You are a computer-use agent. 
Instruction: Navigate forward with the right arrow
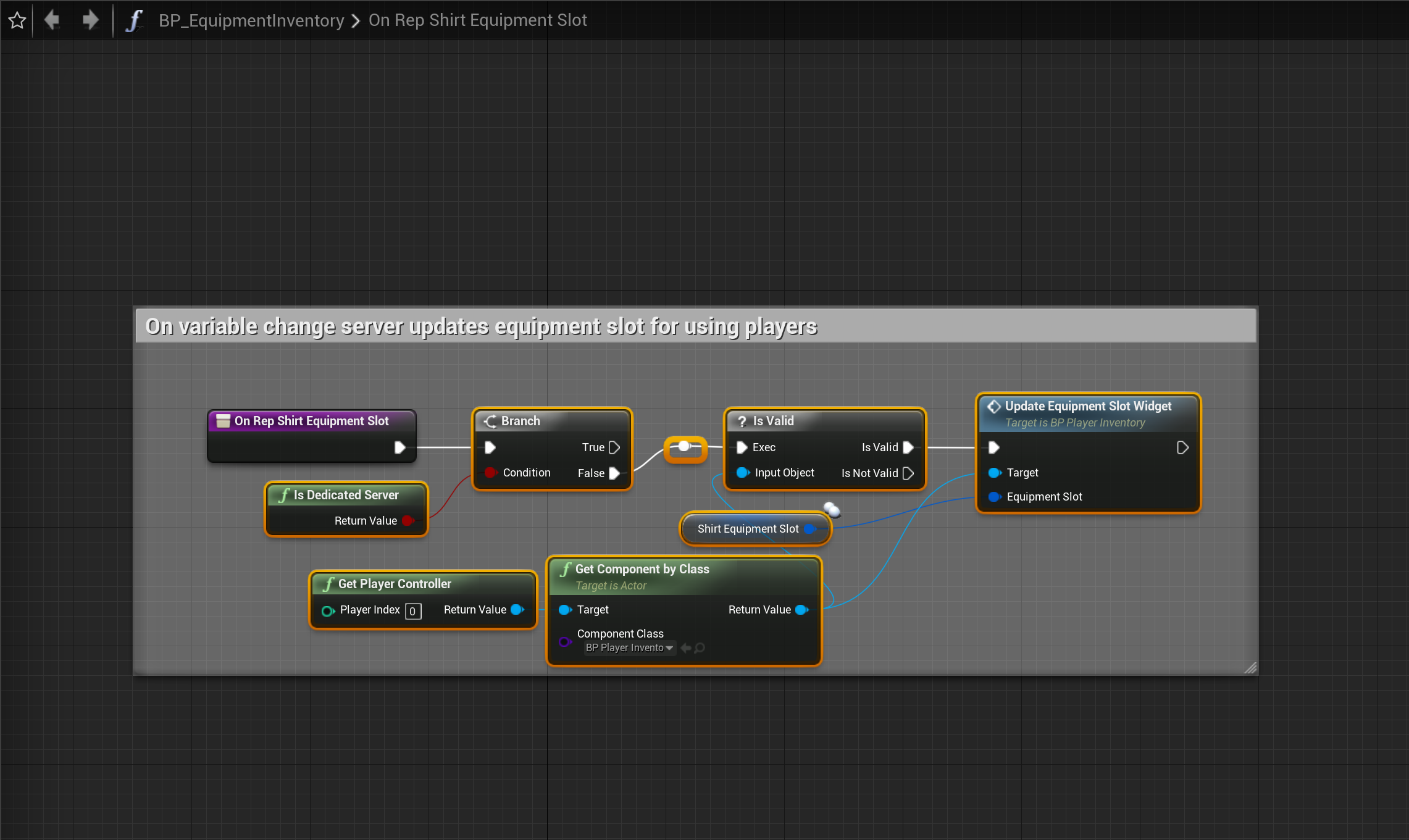point(91,20)
